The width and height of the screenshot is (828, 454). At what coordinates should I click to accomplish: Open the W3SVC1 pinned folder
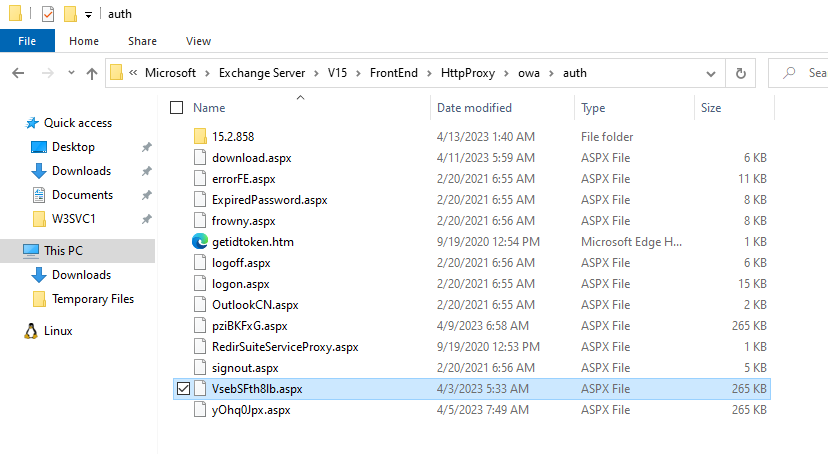pyautogui.click(x=73, y=219)
